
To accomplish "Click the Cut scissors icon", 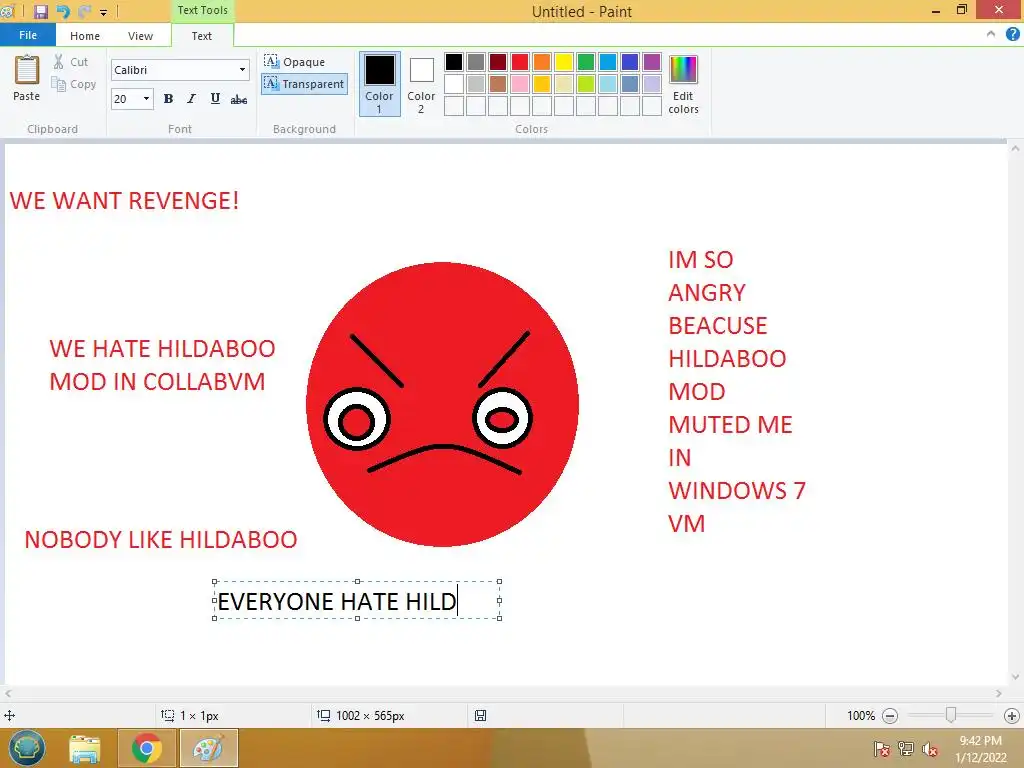I will [x=59, y=62].
